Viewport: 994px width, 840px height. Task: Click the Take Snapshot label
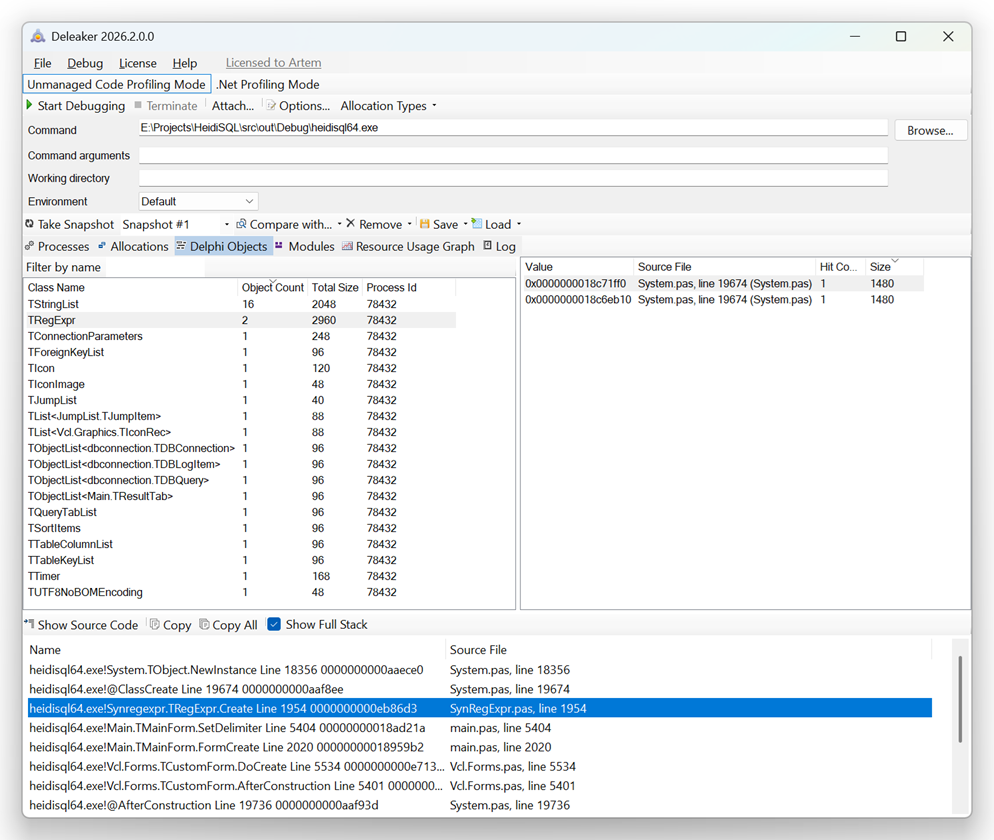(x=75, y=224)
